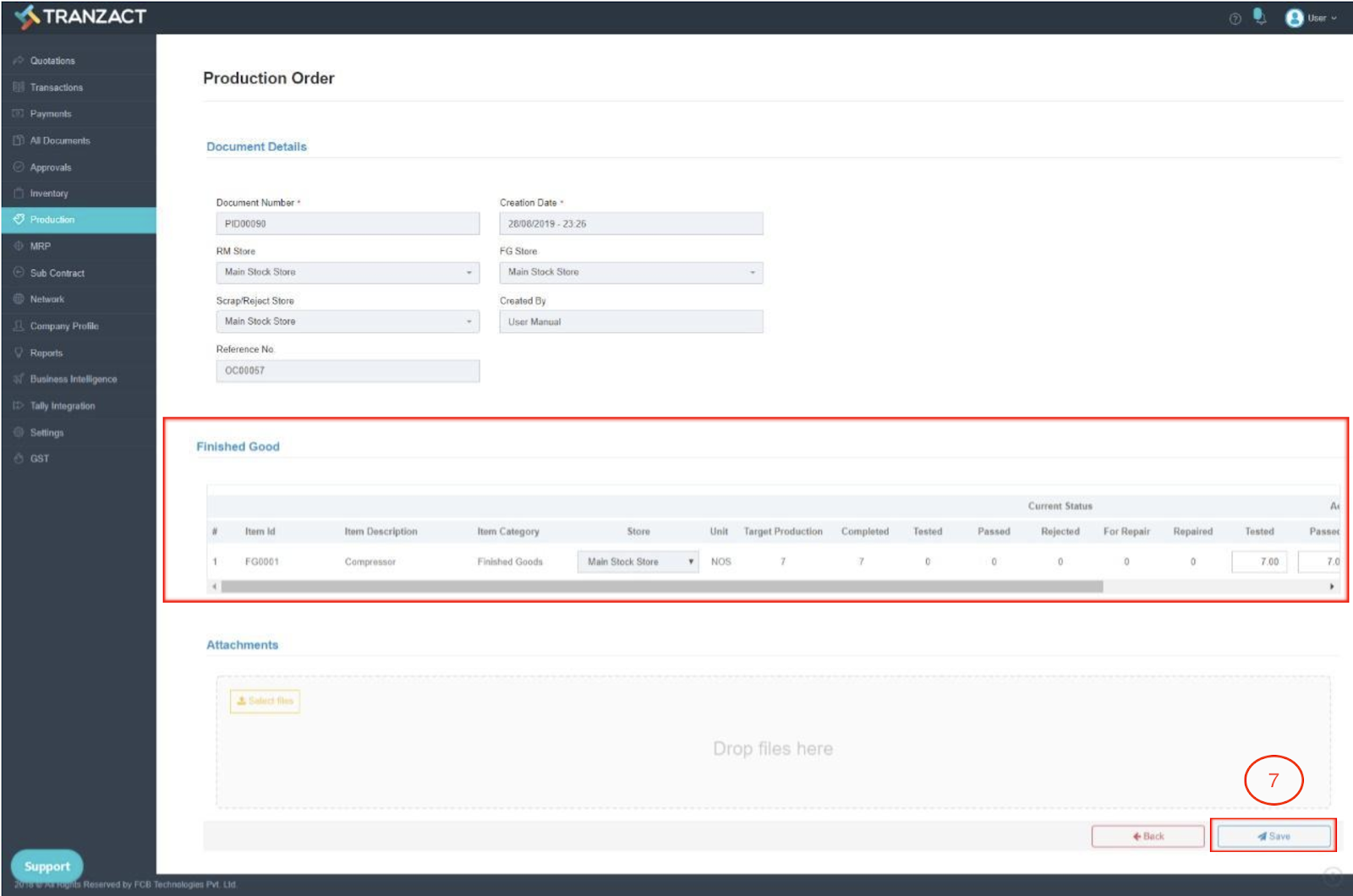Click the Inventory sidebar icon
This screenshot has height=896, width=1353.
click(x=18, y=194)
